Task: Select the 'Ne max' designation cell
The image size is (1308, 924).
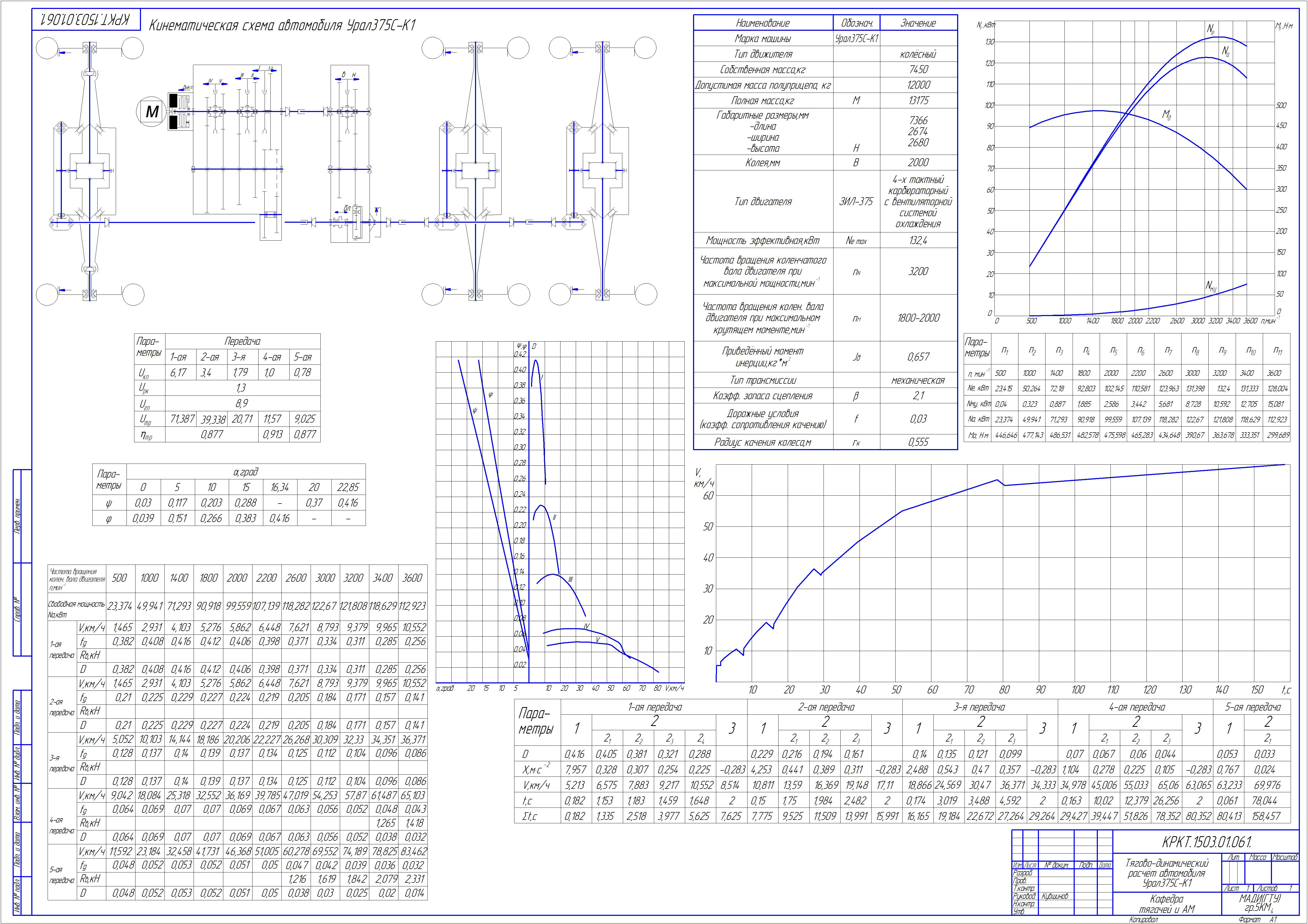Action: coord(856,241)
